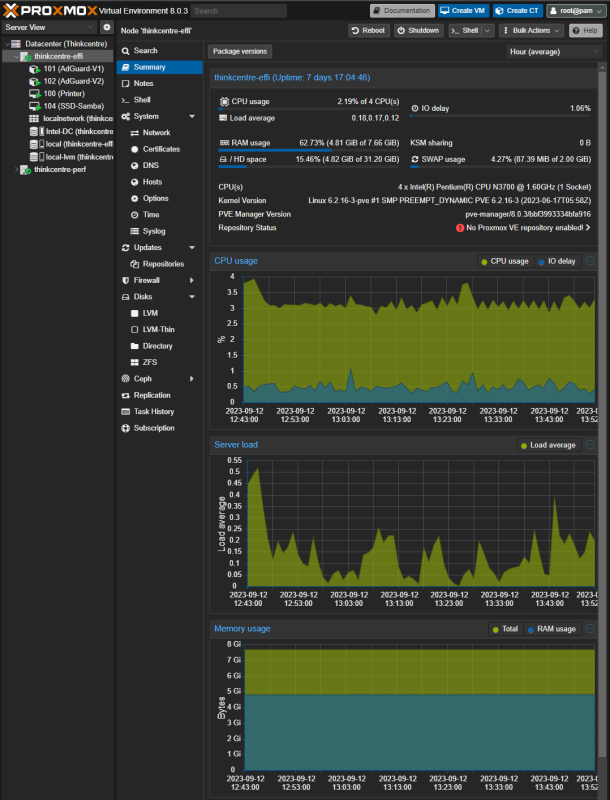Toggle the RAM usage legend series
Screen dimensions: 610x800
(x=552, y=629)
